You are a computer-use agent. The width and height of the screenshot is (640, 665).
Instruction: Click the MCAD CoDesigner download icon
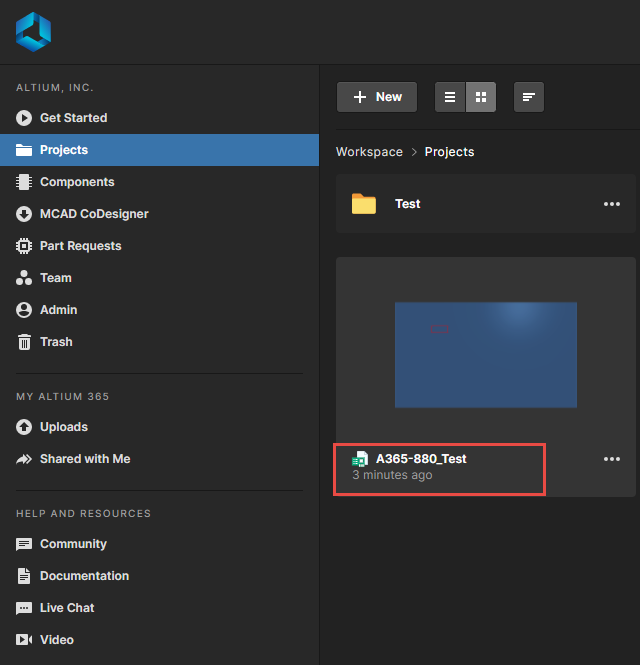[x=24, y=214]
